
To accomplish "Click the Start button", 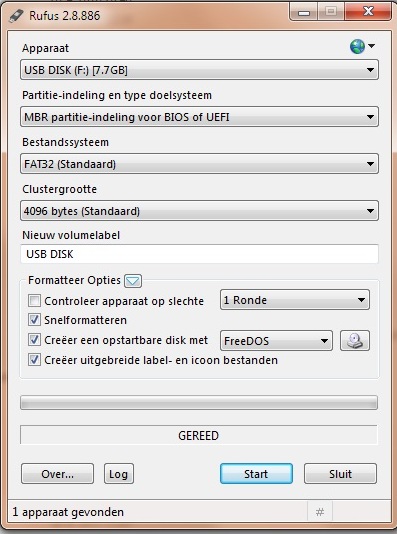I will tap(256, 474).
